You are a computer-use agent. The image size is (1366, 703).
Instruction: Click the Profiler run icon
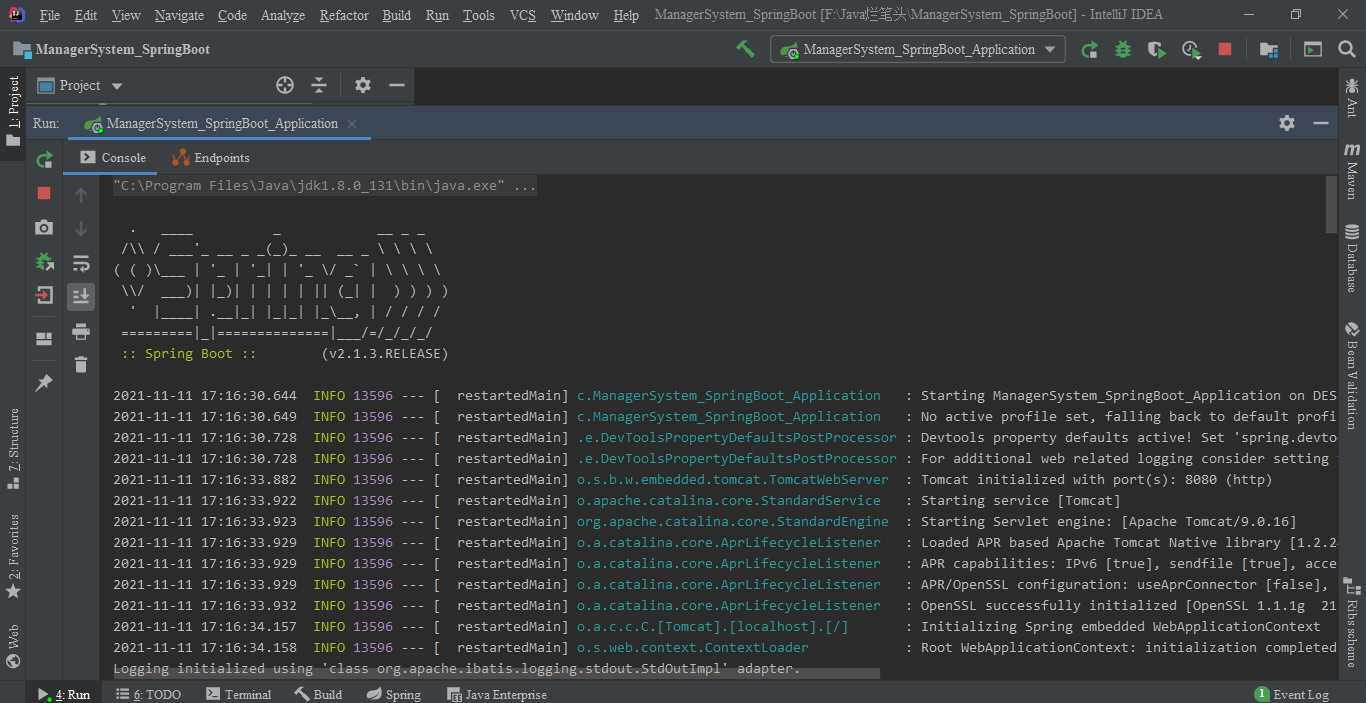tap(1191, 49)
